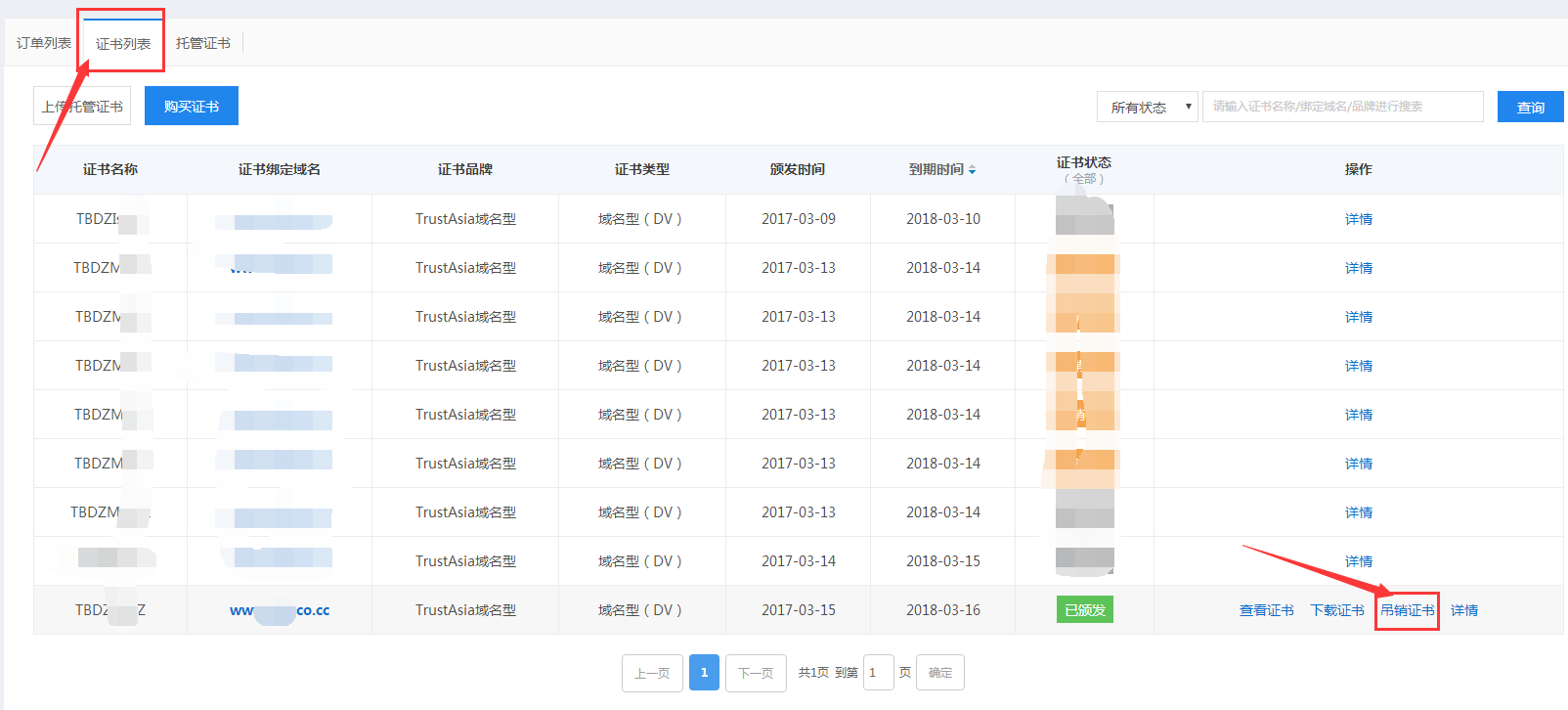Sort by 到期时间 column arrow icon
The height and width of the screenshot is (710, 1568).
972,170
